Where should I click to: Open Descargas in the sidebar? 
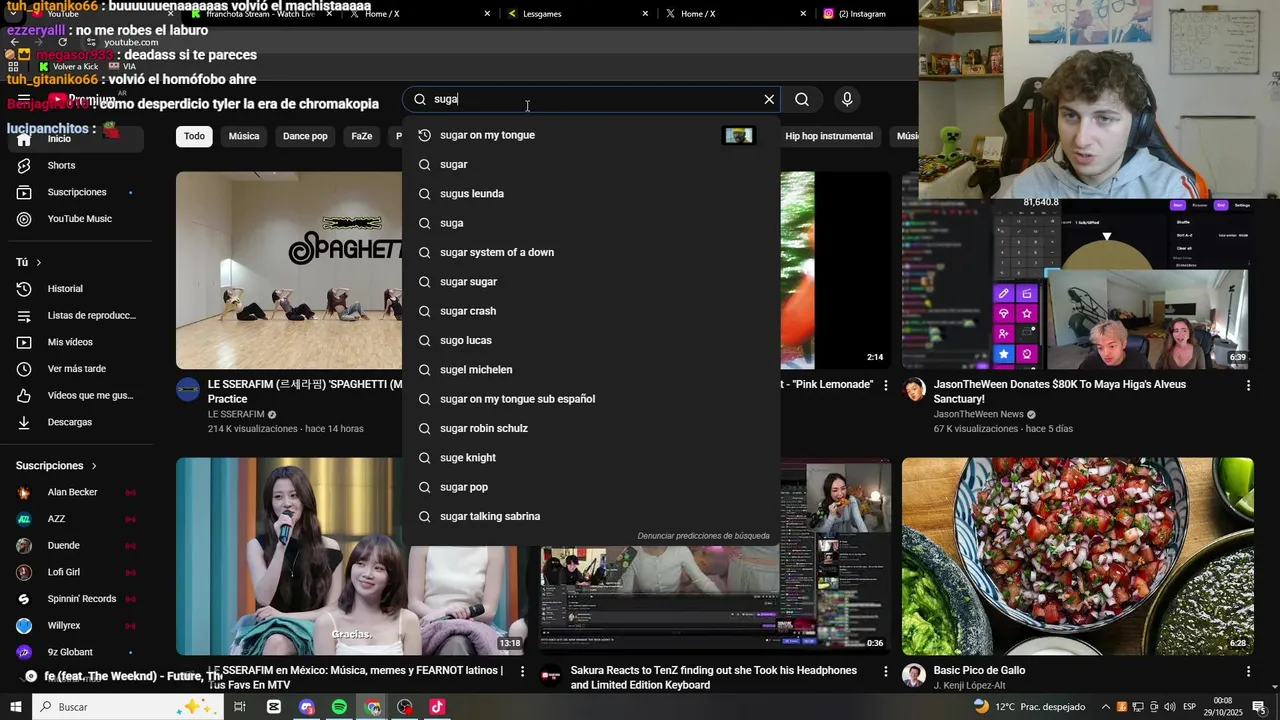76,422
